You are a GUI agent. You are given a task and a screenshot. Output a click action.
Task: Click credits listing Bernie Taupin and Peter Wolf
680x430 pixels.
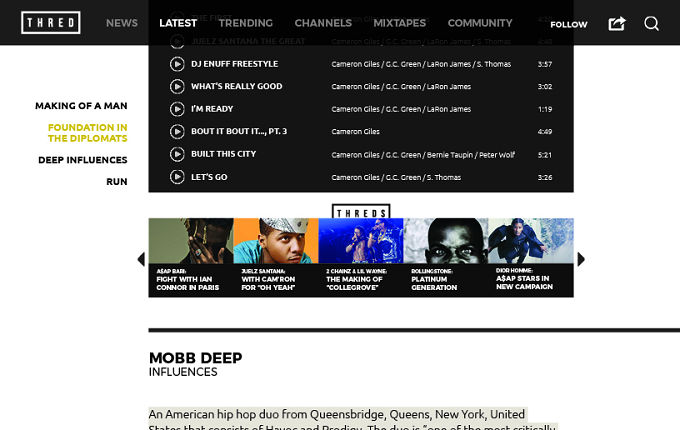(423, 155)
